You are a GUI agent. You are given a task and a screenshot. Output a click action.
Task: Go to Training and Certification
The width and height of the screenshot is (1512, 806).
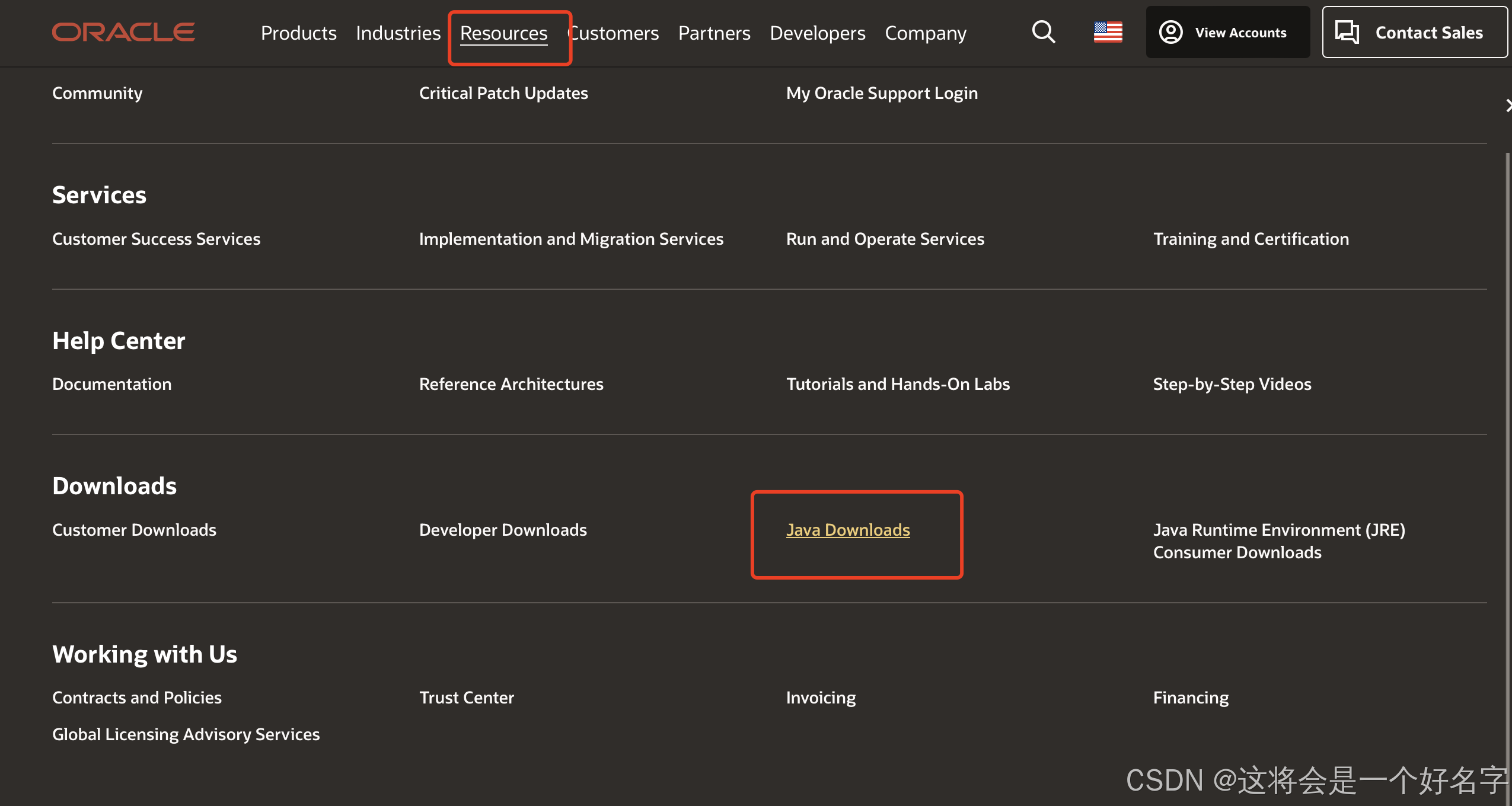click(1251, 239)
